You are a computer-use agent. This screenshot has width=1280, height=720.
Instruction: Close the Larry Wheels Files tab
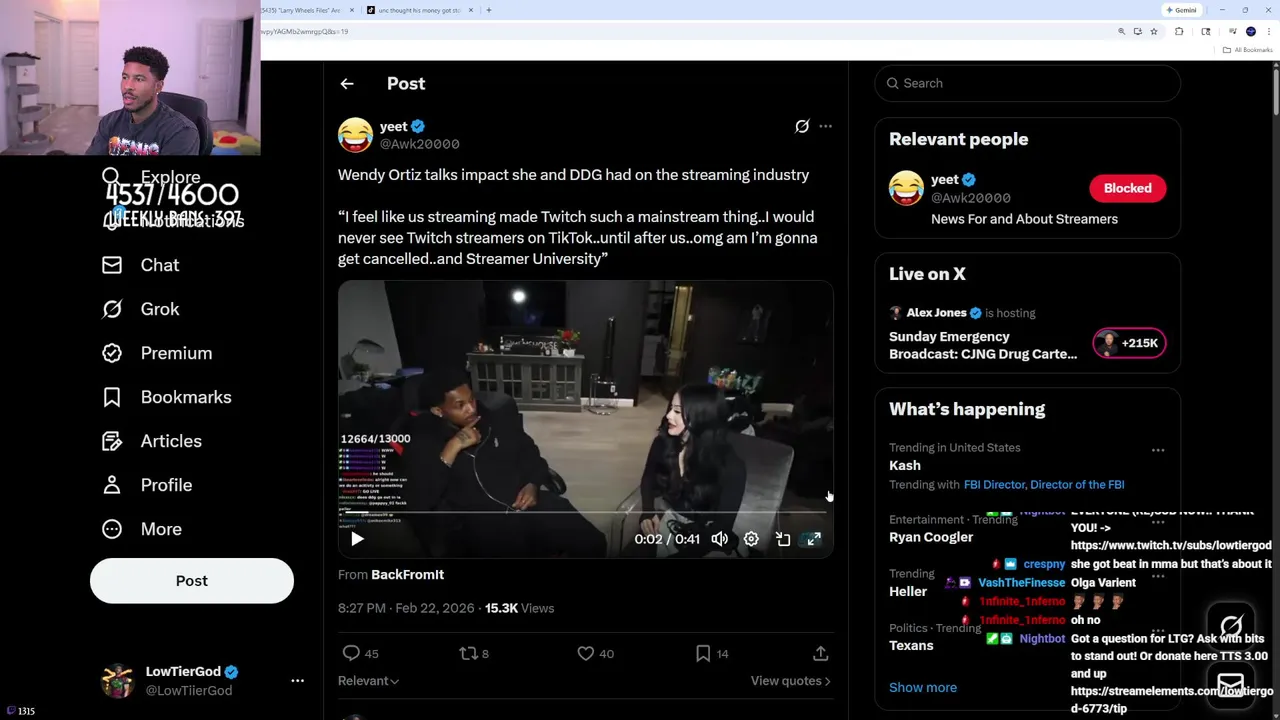click(x=350, y=10)
